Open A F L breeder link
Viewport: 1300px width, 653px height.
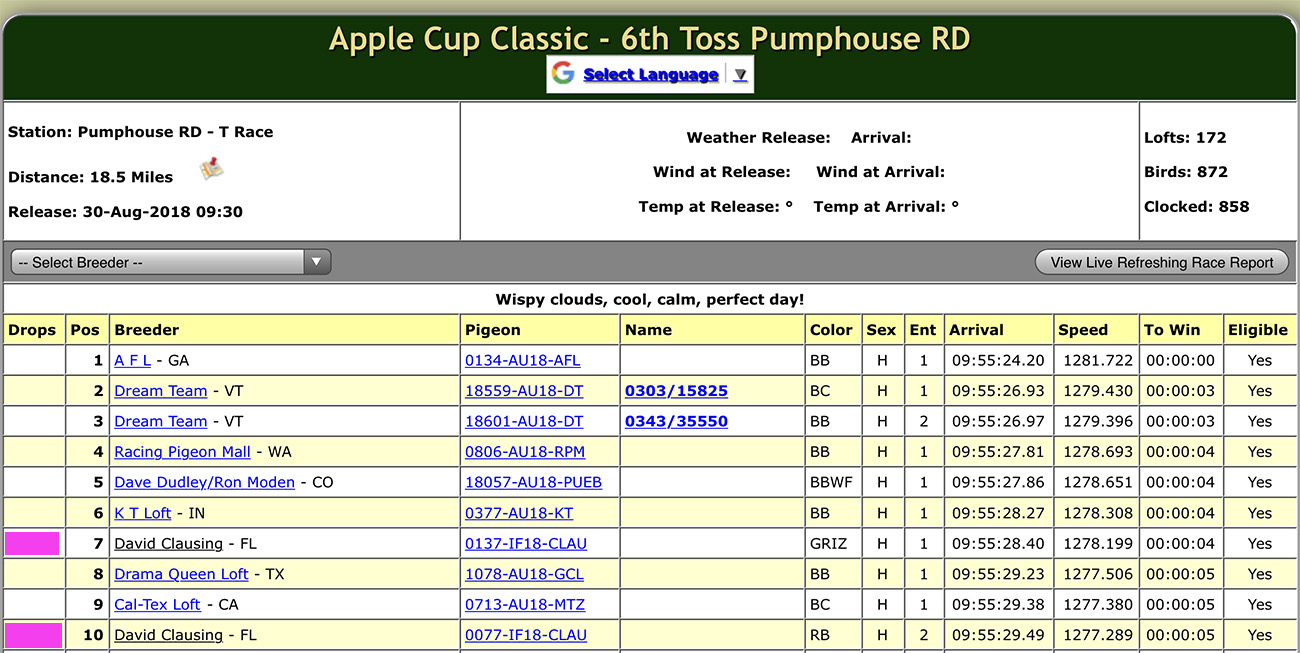133,360
